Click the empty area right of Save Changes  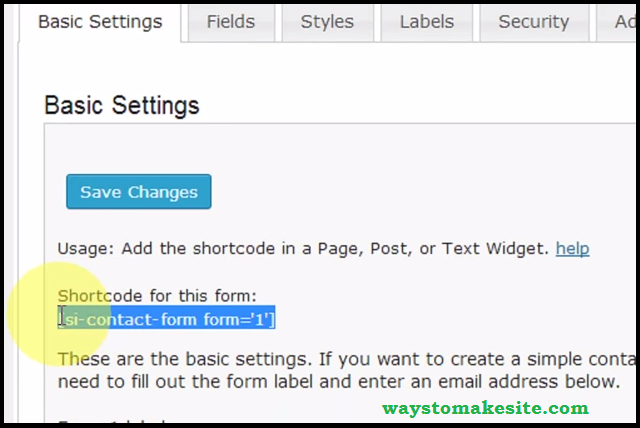(x=400, y=192)
